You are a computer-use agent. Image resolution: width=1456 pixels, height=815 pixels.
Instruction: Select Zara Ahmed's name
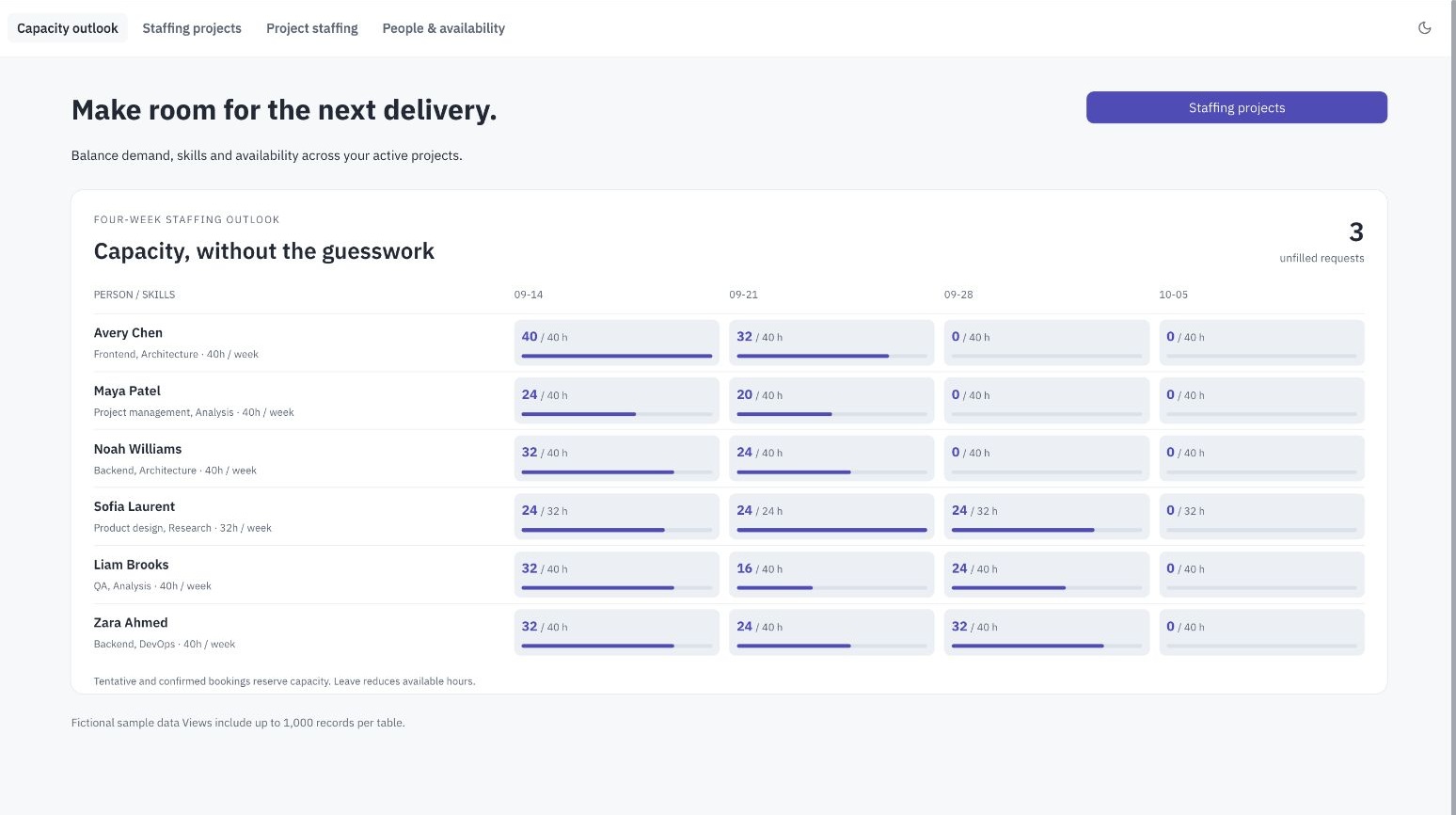(x=131, y=623)
